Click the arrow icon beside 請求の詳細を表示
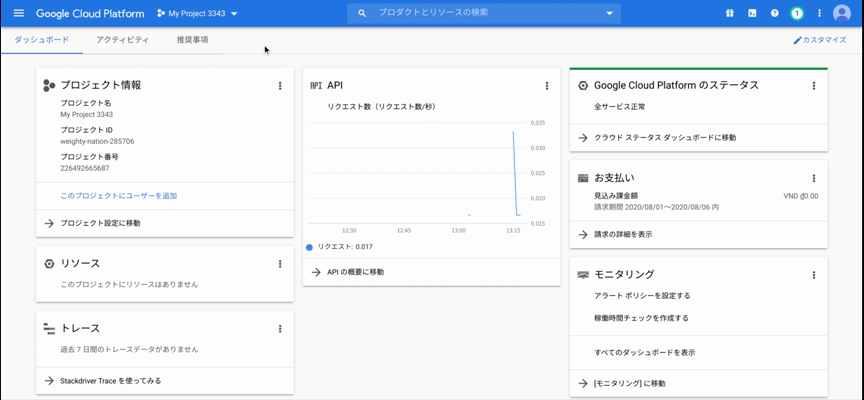This screenshot has height=400, width=864. tap(583, 234)
